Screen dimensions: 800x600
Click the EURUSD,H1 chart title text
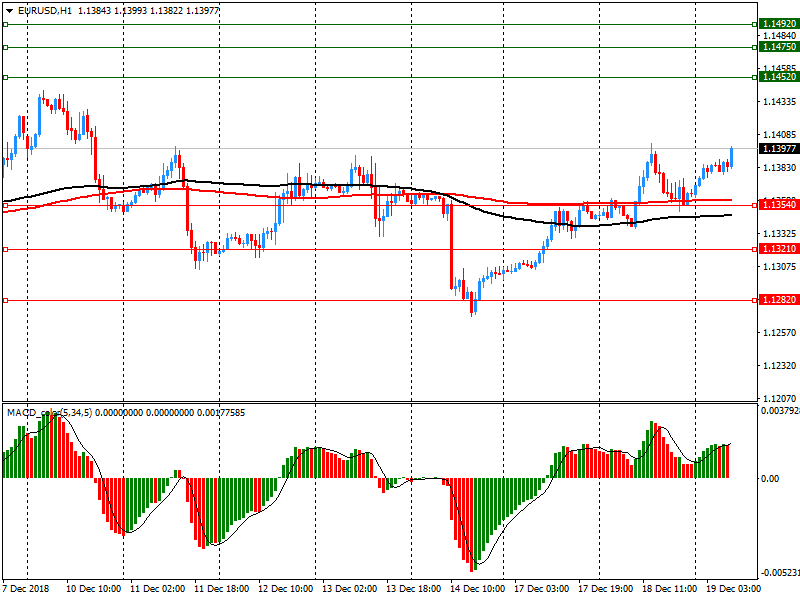45,10
